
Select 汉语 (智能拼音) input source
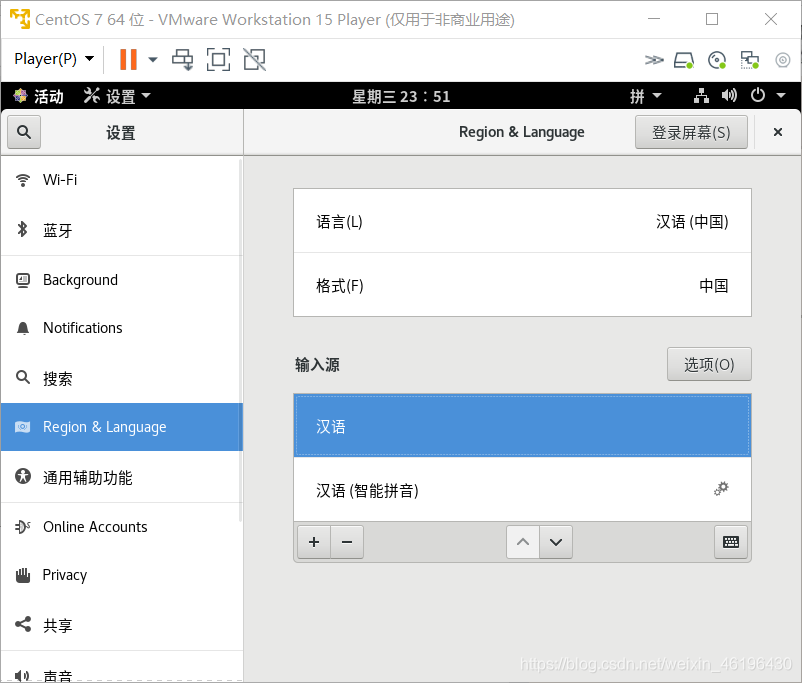[x=522, y=490]
